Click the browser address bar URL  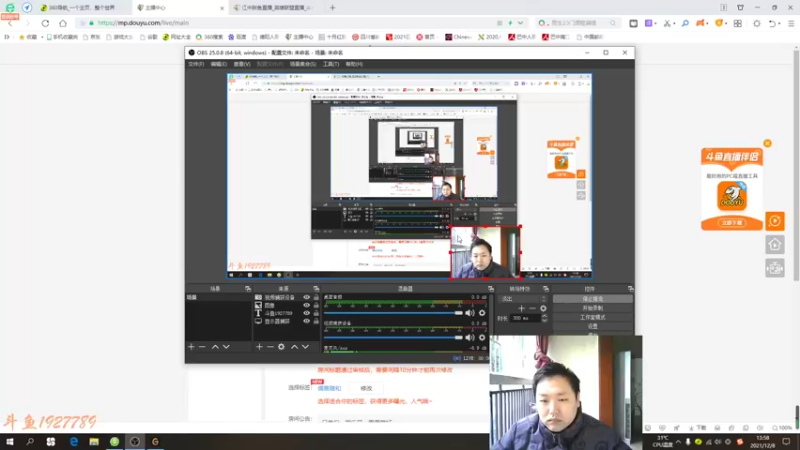143,23
